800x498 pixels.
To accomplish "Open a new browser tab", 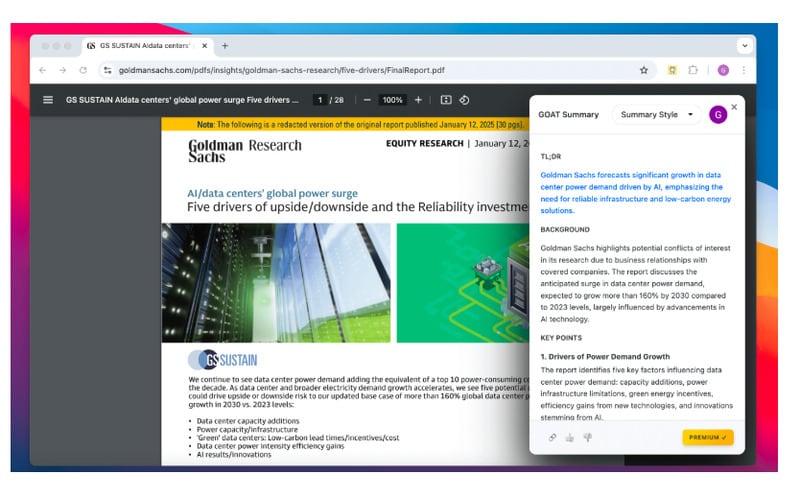I will (x=225, y=46).
